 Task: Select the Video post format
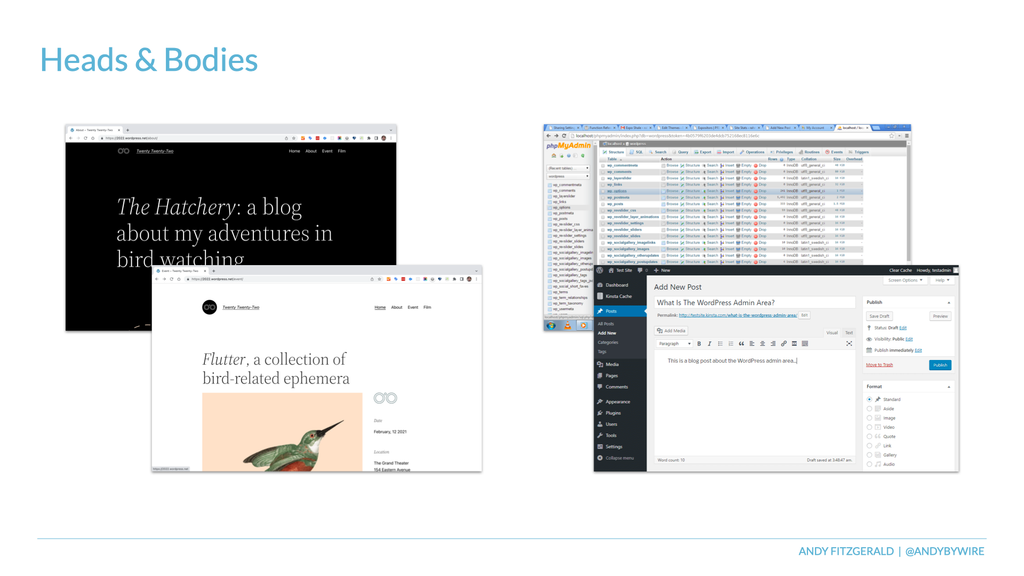(x=869, y=427)
